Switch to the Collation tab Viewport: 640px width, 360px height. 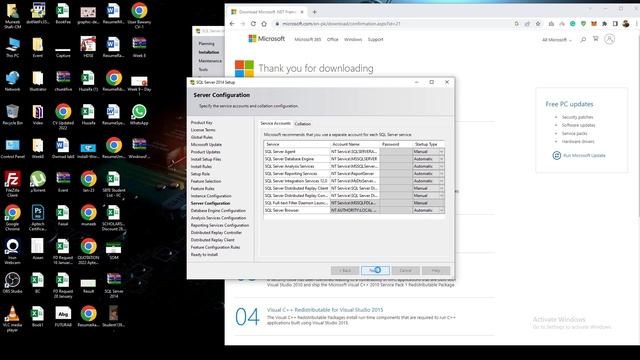click(x=303, y=124)
